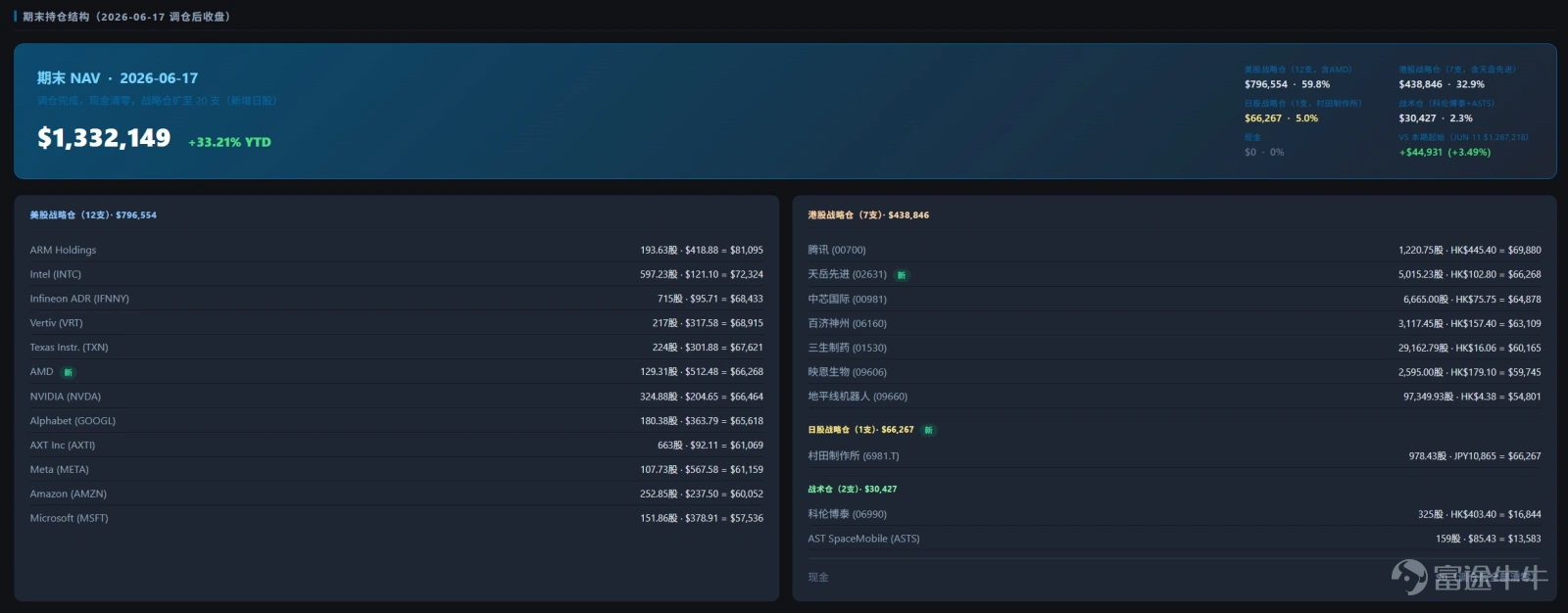Click the 期末 NAV · 2026-06-17 title
Image resolution: width=1568 pixels, height=613 pixels.
pyautogui.click(x=118, y=78)
